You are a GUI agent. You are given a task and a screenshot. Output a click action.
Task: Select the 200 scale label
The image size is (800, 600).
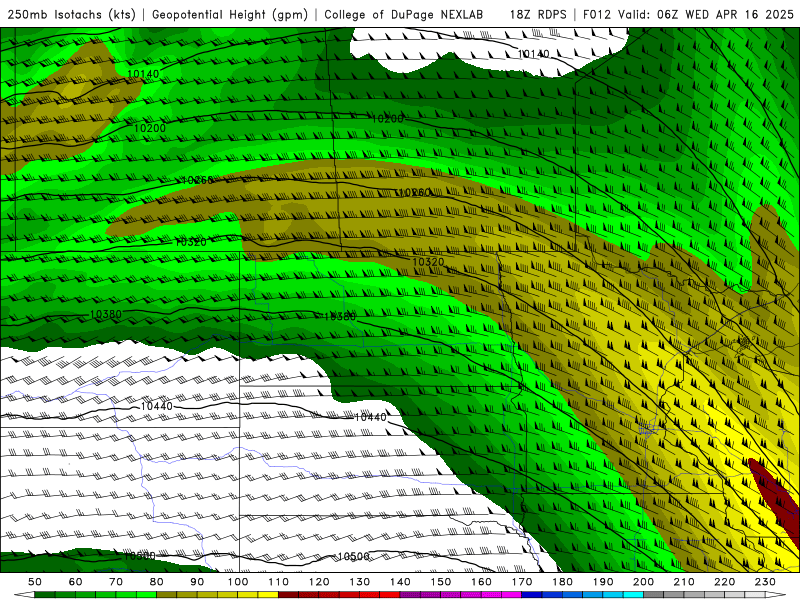644,582
